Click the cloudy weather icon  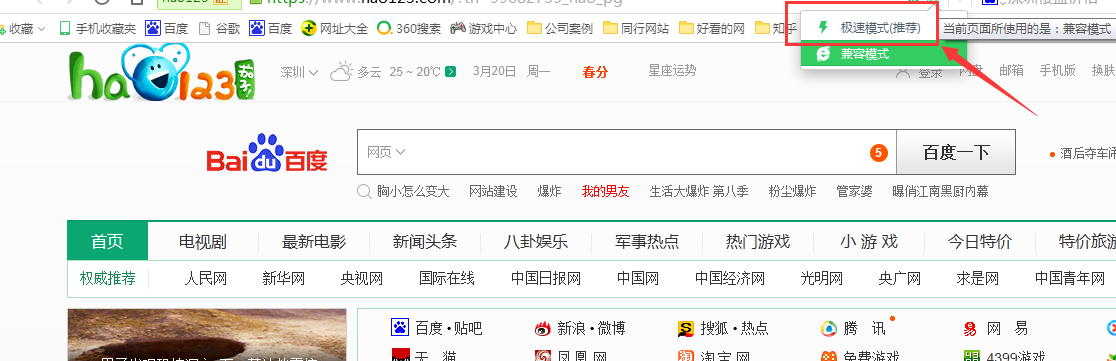click(341, 71)
